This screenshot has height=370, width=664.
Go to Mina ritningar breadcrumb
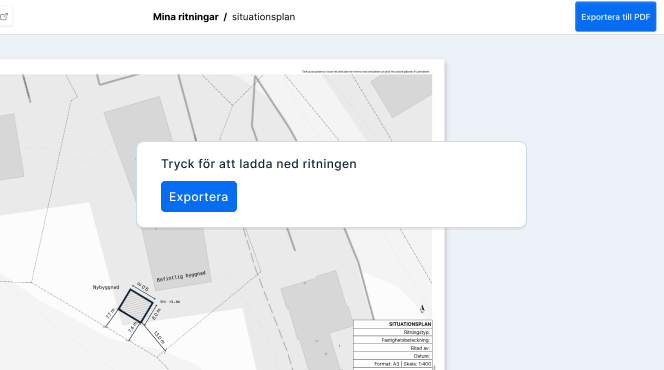point(185,17)
